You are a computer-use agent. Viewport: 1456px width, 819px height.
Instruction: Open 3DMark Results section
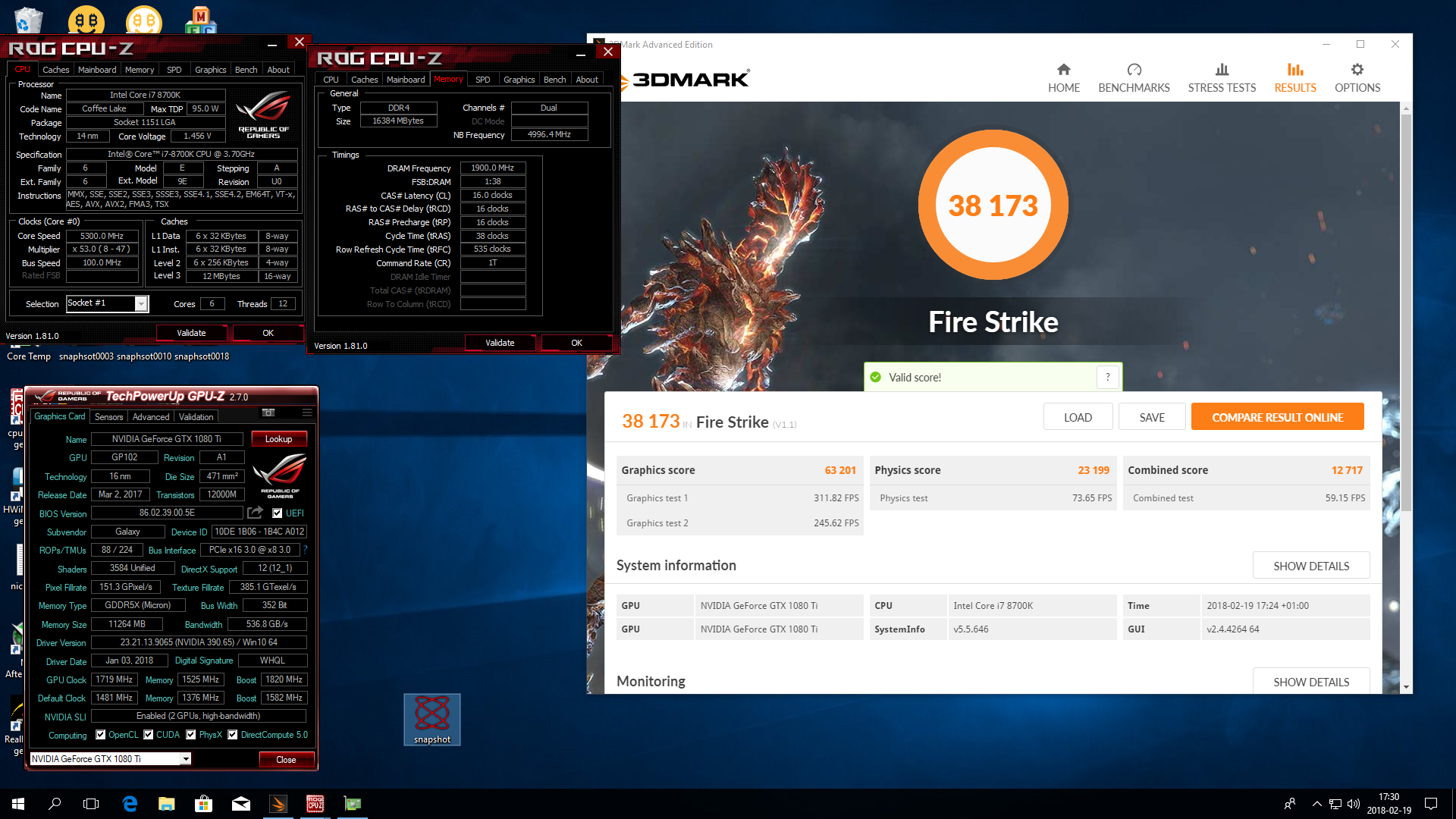(x=1295, y=78)
